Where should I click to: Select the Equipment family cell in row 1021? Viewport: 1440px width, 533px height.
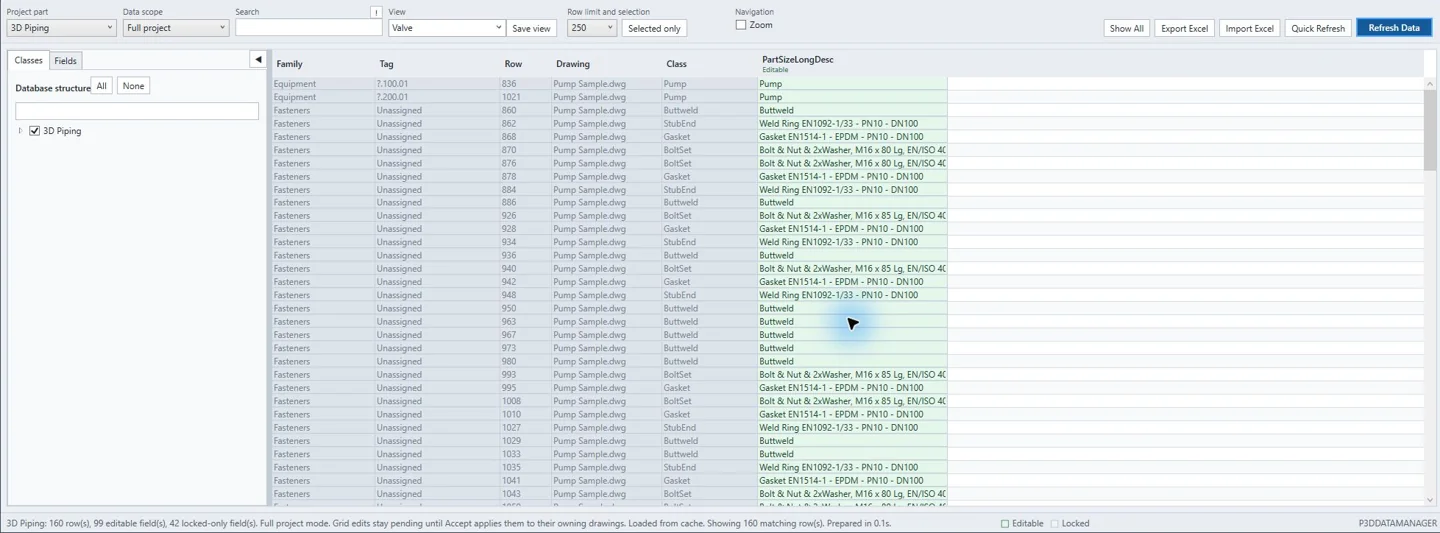point(323,97)
